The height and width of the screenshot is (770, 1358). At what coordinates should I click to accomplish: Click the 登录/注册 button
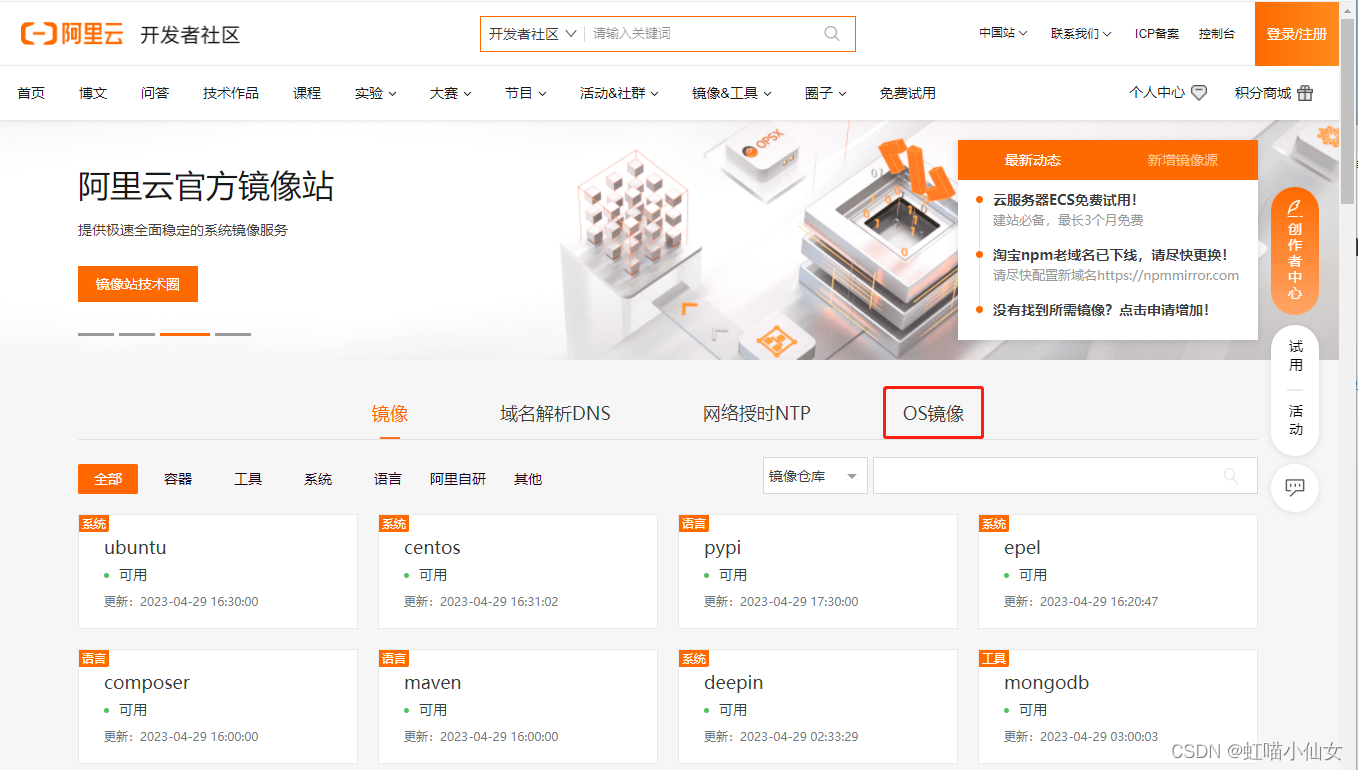point(1297,34)
